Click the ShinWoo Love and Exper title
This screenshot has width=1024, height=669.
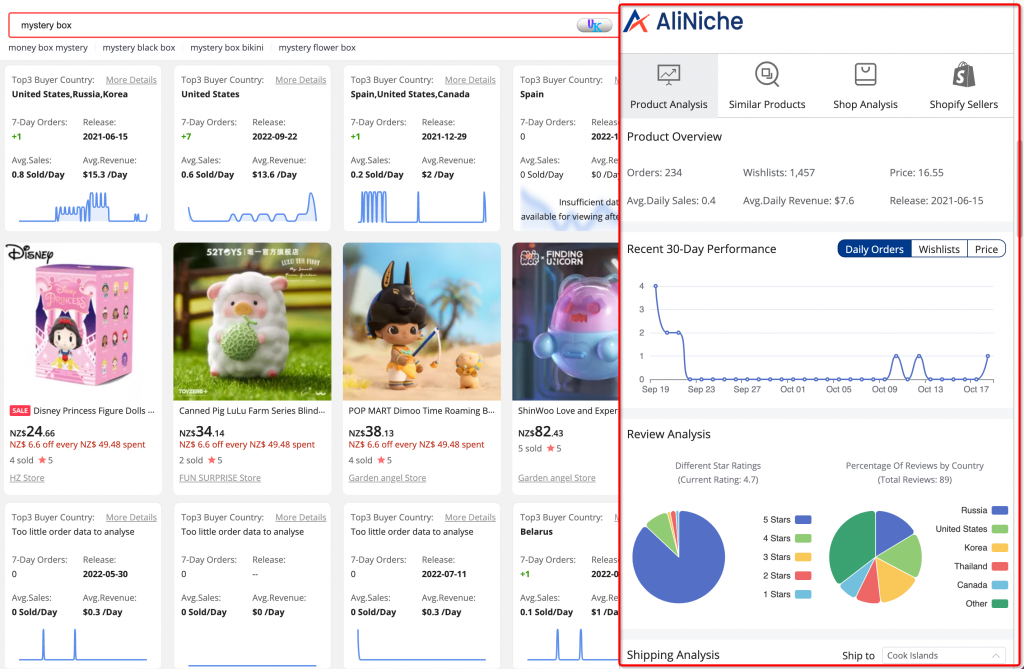pyautogui.click(x=568, y=411)
